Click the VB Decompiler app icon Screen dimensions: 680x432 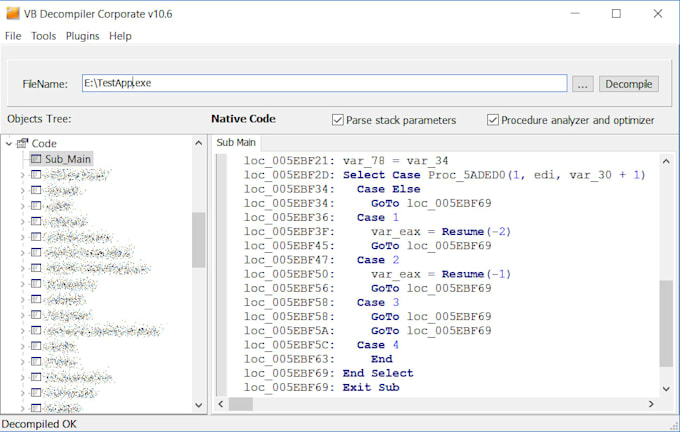coord(13,13)
